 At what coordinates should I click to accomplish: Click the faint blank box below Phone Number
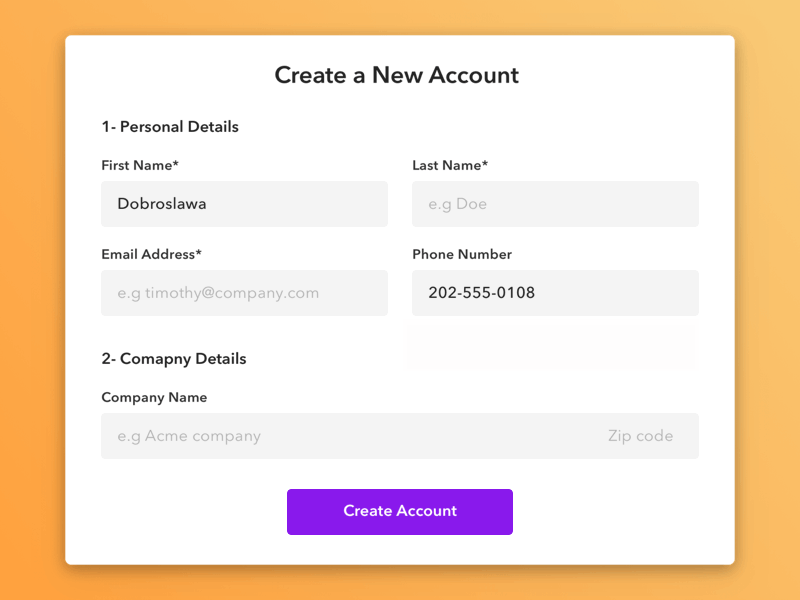551,345
